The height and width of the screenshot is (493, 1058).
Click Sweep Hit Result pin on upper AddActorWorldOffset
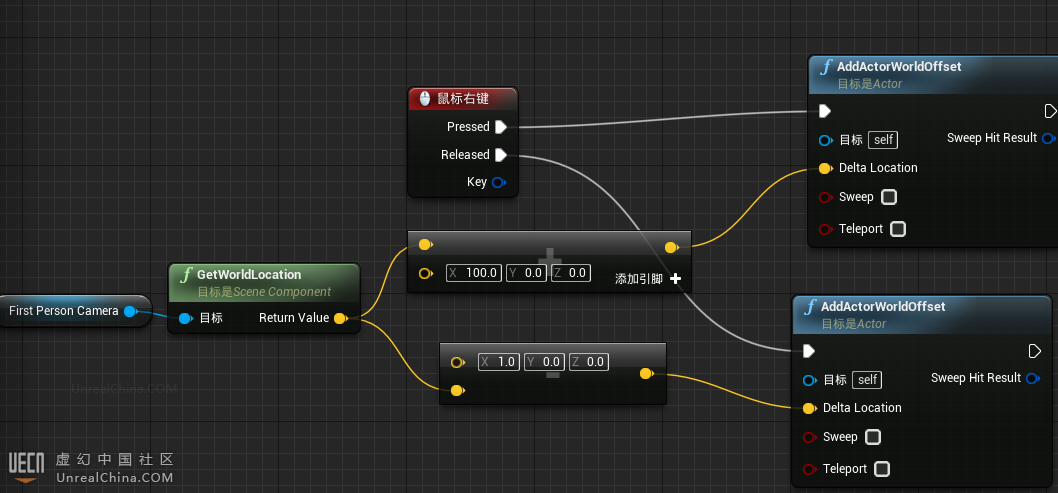(1049, 138)
